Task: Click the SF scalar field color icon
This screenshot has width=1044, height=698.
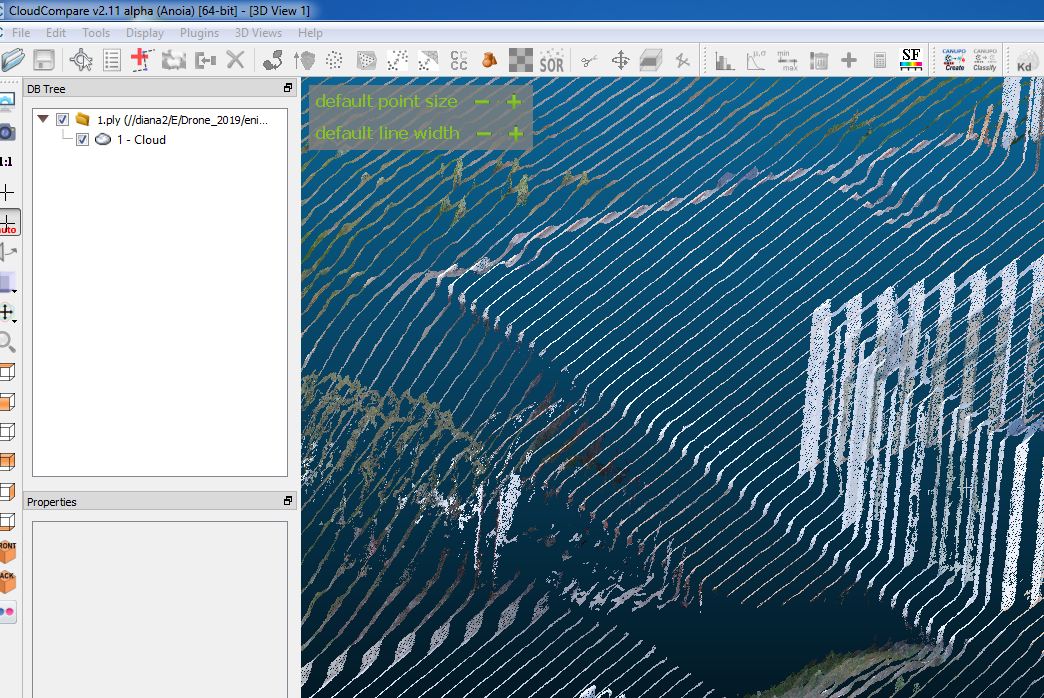Action: (x=910, y=60)
